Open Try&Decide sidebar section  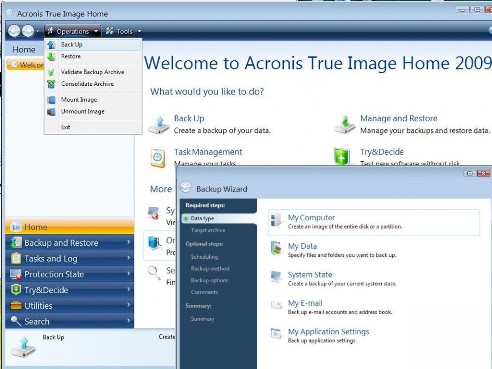pos(70,290)
